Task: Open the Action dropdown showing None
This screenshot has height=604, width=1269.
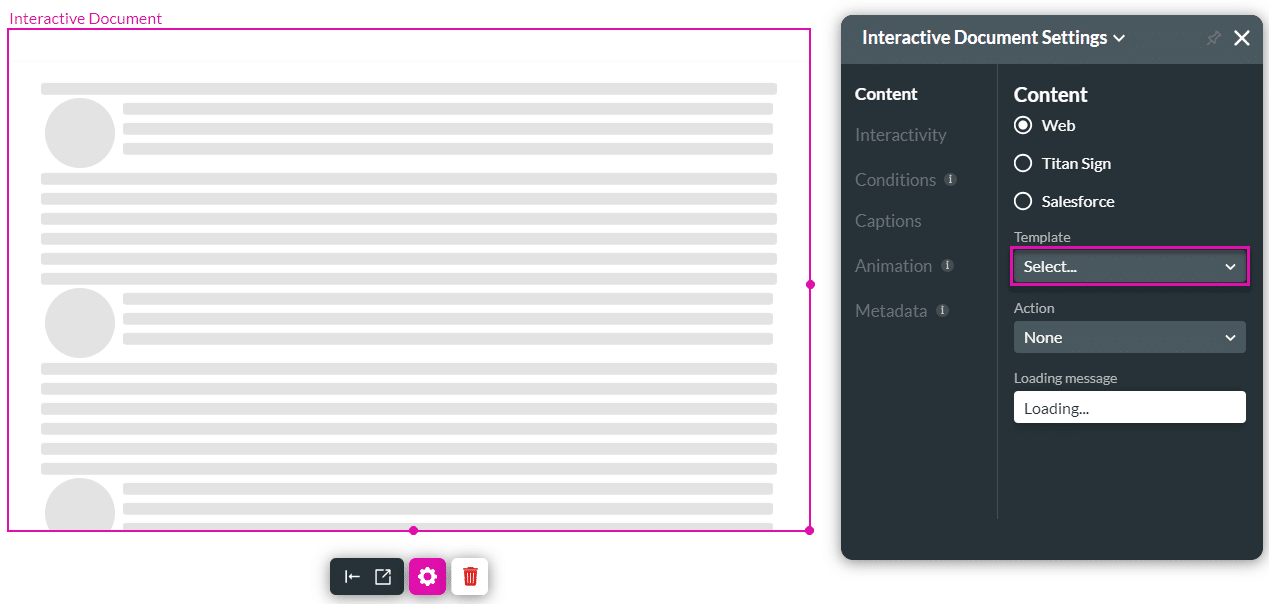Action: point(1129,337)
